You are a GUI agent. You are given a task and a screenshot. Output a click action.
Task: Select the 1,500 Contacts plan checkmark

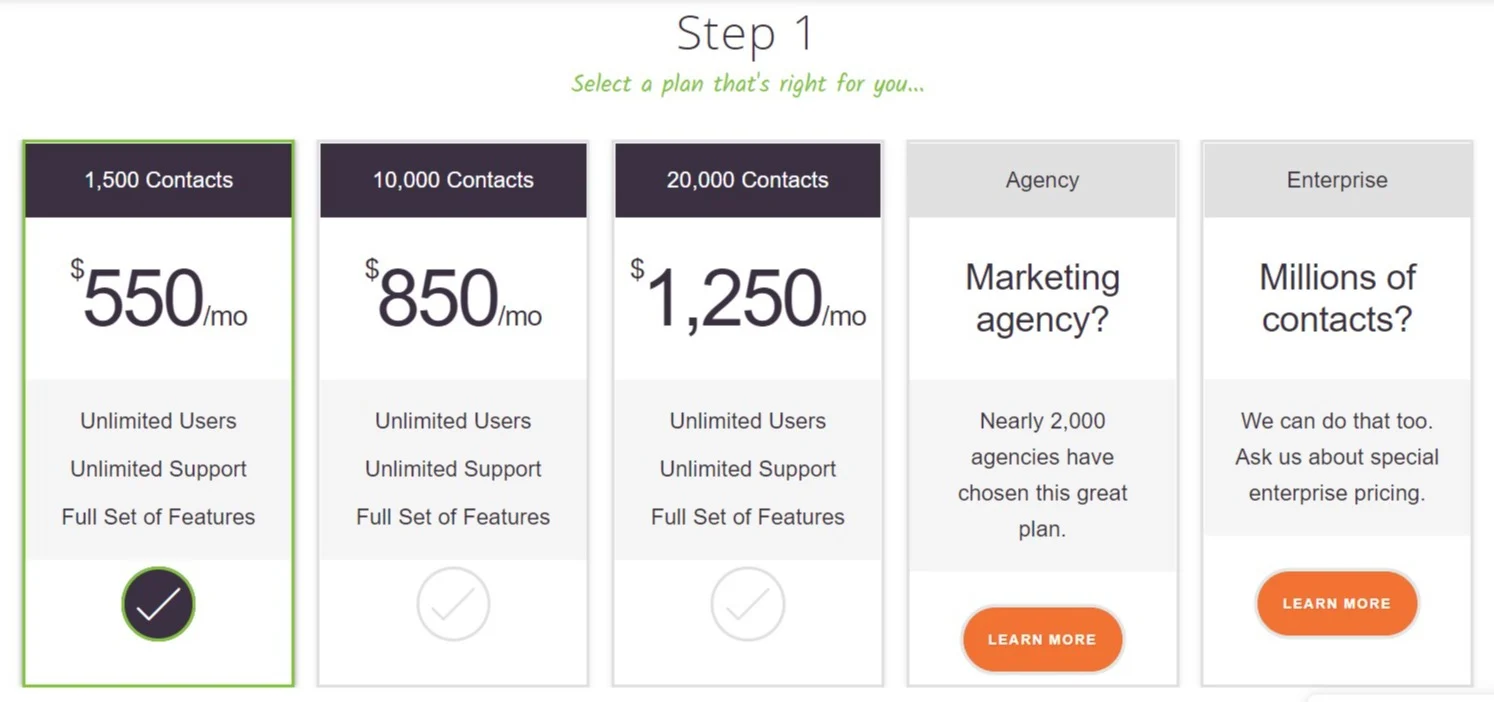coord(158,604)
